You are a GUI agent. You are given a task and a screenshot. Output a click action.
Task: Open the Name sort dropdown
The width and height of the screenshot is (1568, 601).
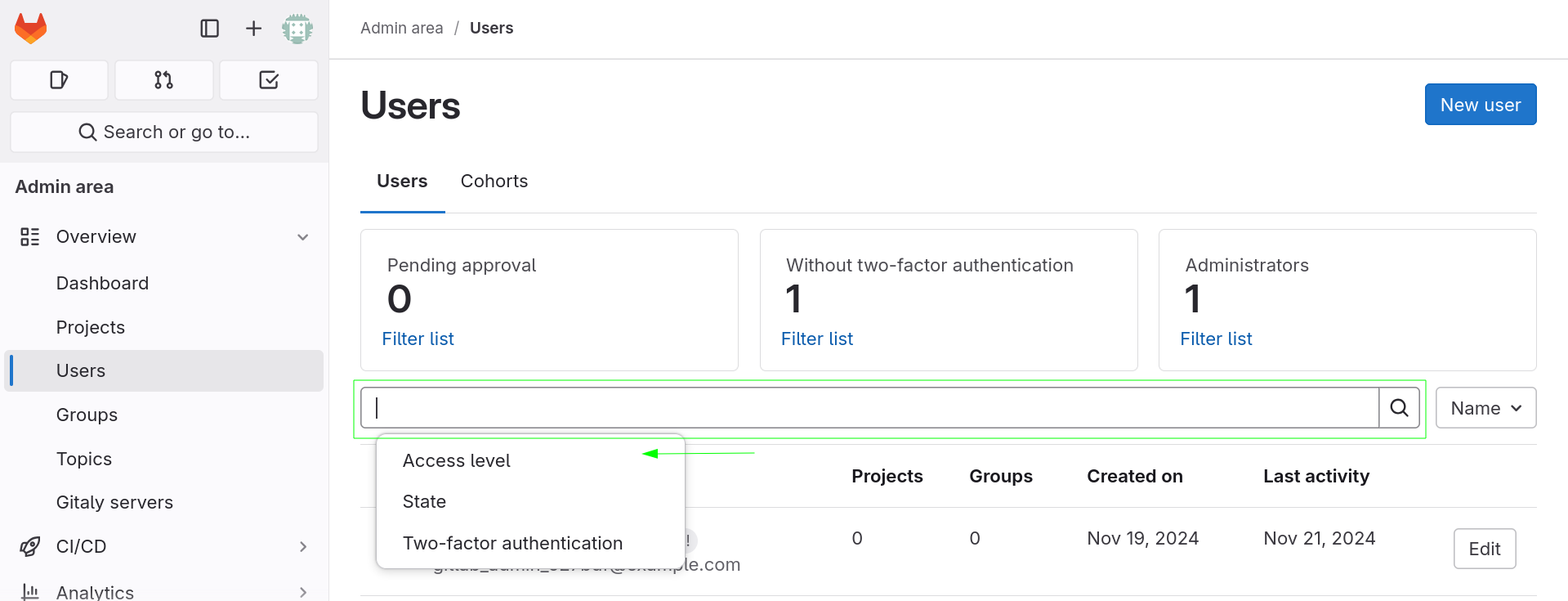coord(1485,408)
